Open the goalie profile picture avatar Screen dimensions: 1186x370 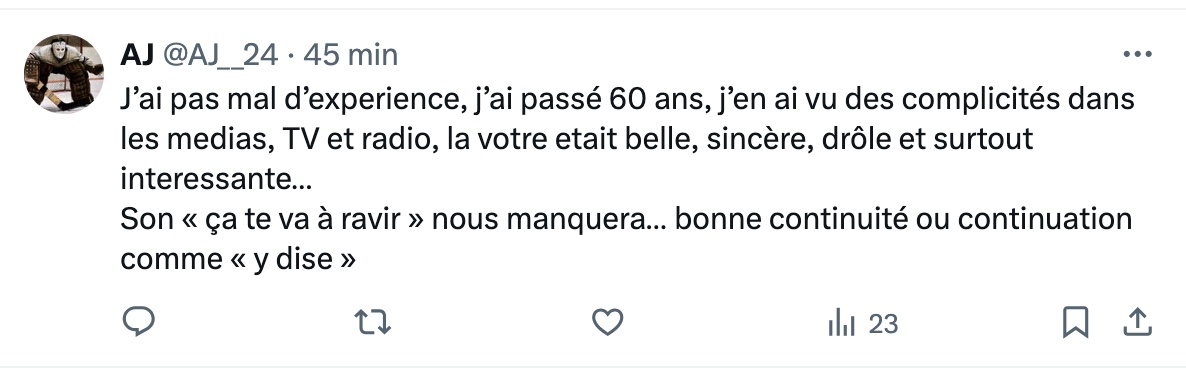(x=64, y=73)
